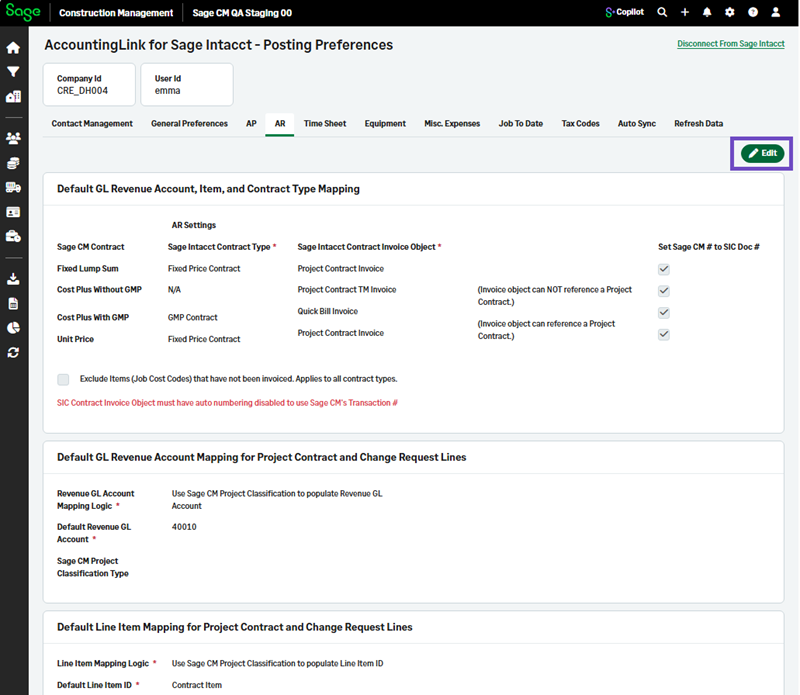
Task: Click the green Edit button
Action: click(x=762, y=153)
